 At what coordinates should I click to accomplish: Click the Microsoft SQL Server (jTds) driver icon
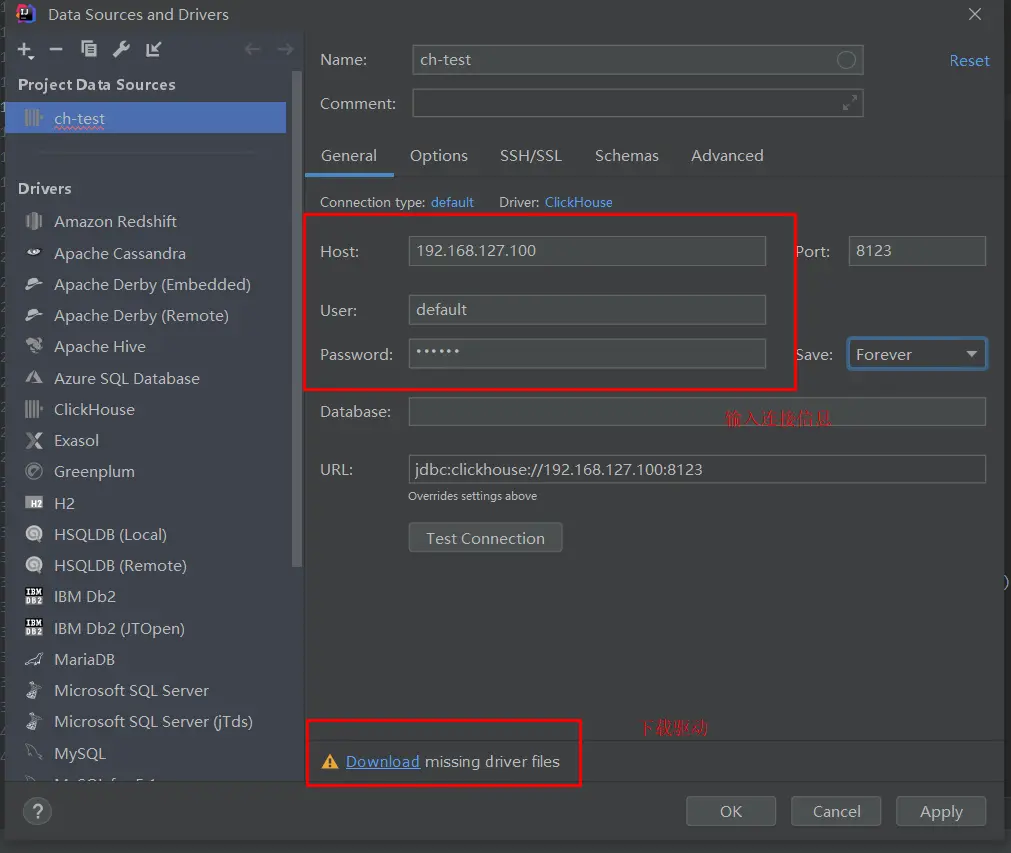click(x=34, y=721)
